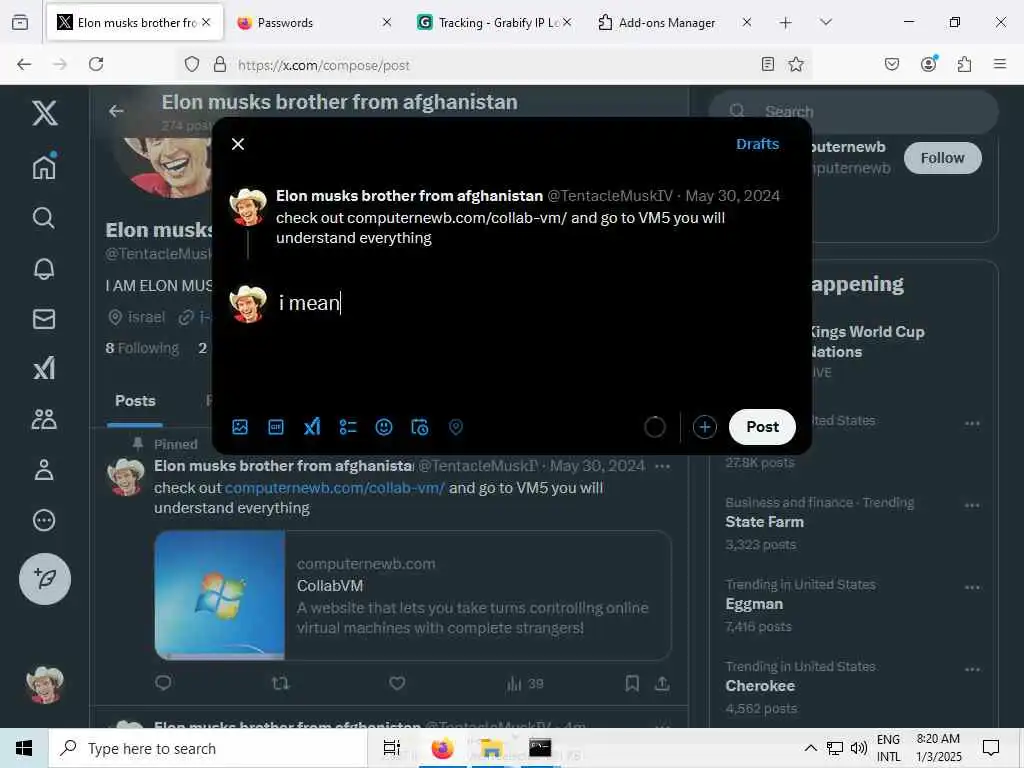Click the X logo in sidebar
This screenshot has height=768, width=1024.
(x=44, y=113)
